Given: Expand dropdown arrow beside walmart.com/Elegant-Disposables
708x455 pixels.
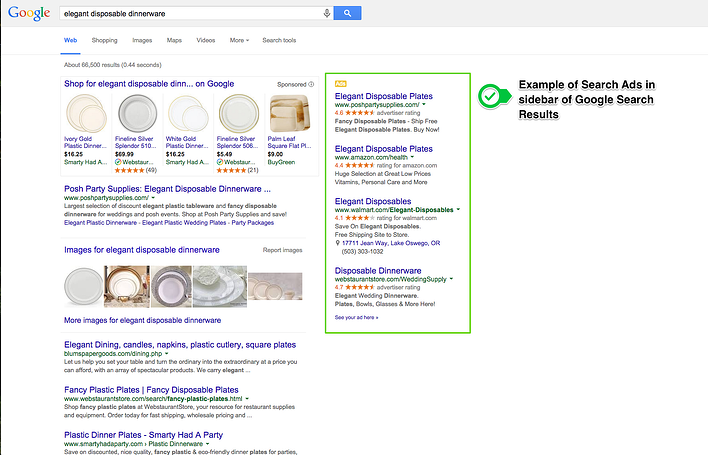Looking at the screenshot, I should coord(458,209).
